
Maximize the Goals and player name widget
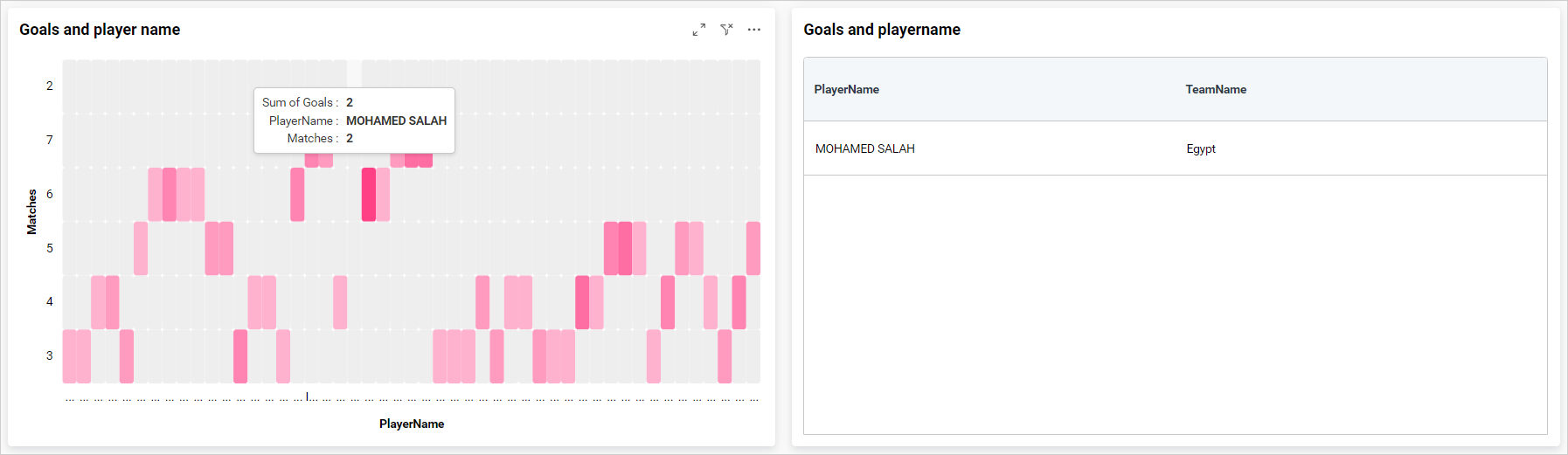point(699,30)
